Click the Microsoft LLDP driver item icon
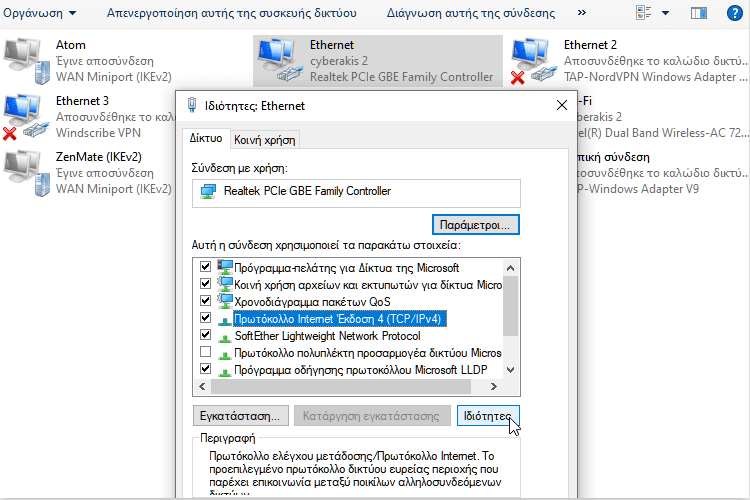Image resolution: width=750 pixels, height=500 pixels. [x=225, y=373]
